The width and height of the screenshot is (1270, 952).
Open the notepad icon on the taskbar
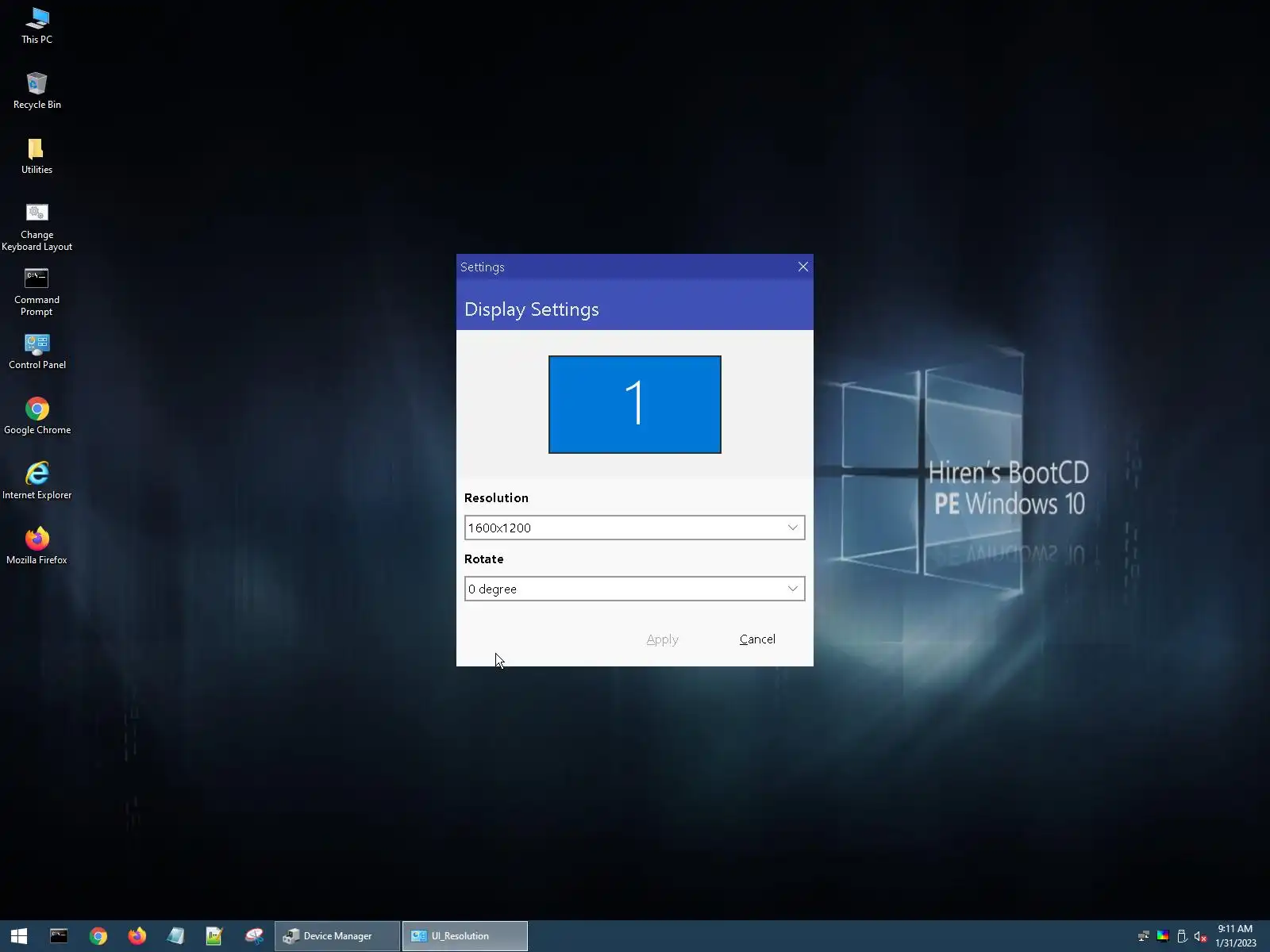175,936
